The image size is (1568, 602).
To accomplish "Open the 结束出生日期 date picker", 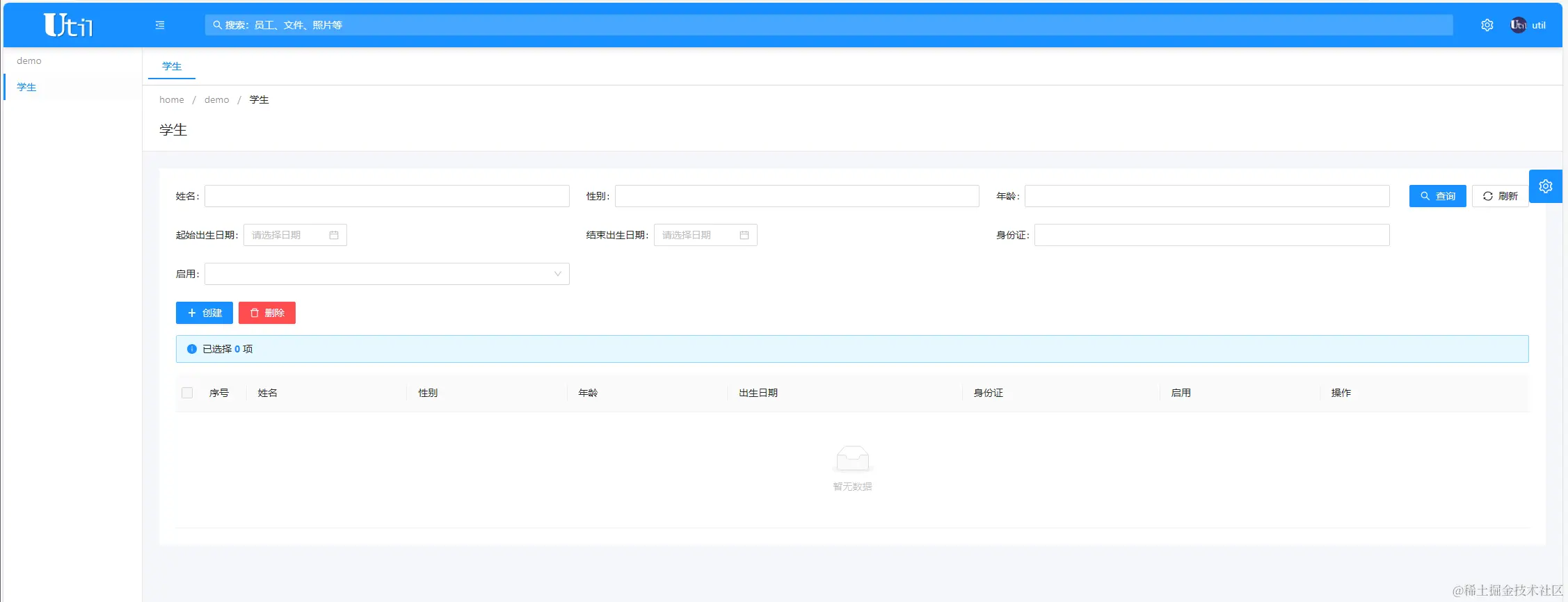I will coord(705,235).
